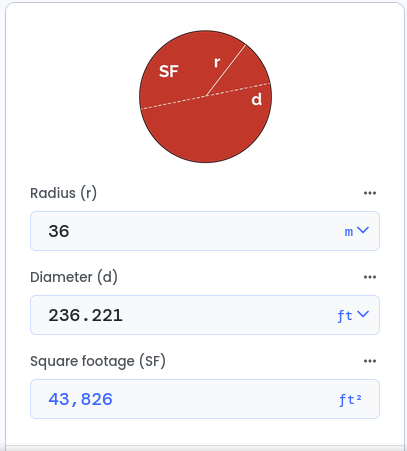Click the Radius (r) field label
This screenshot has width=407, height=451.
point(63,193)
